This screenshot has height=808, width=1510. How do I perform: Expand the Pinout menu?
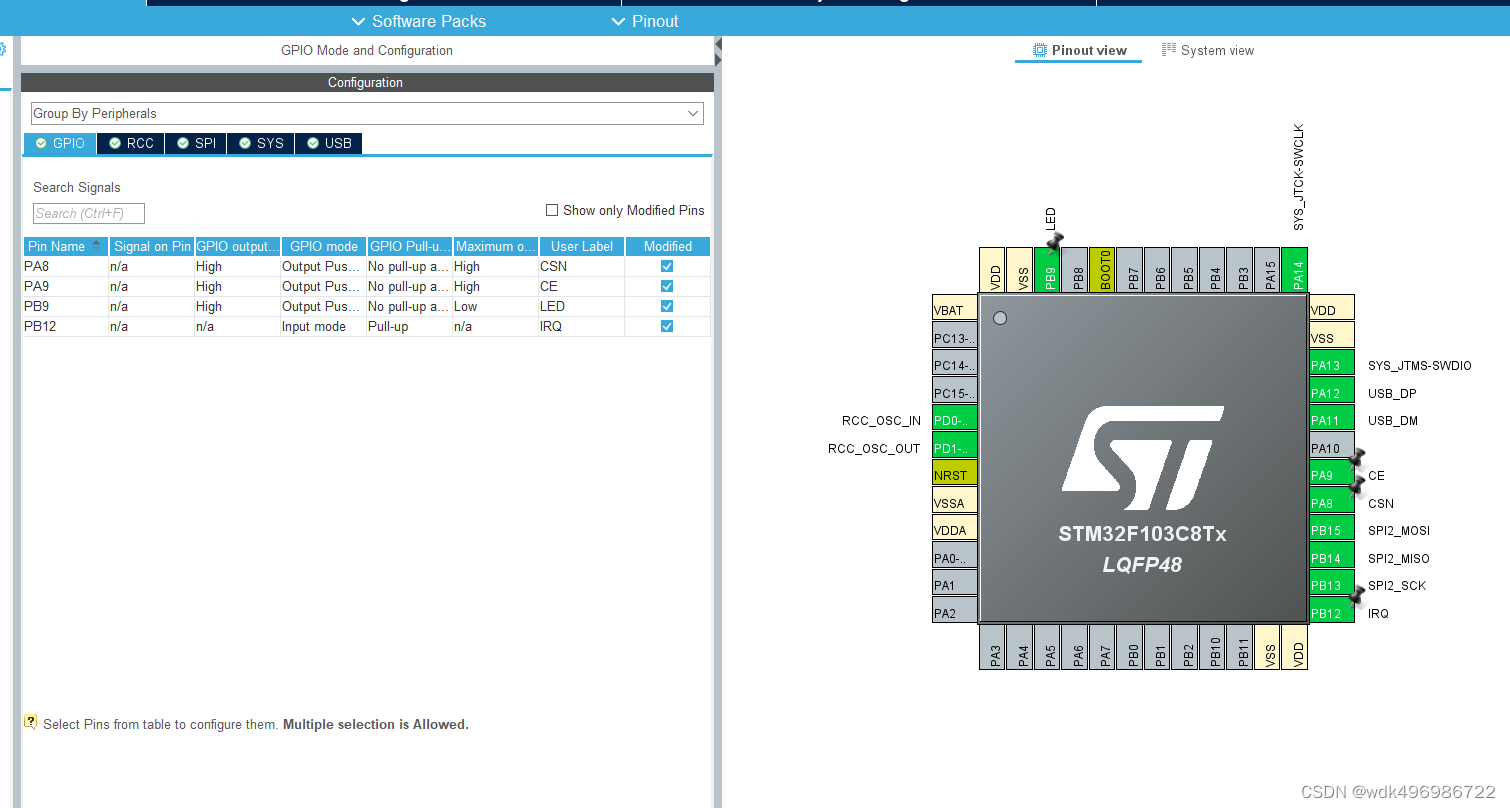[x=645, y=21]
